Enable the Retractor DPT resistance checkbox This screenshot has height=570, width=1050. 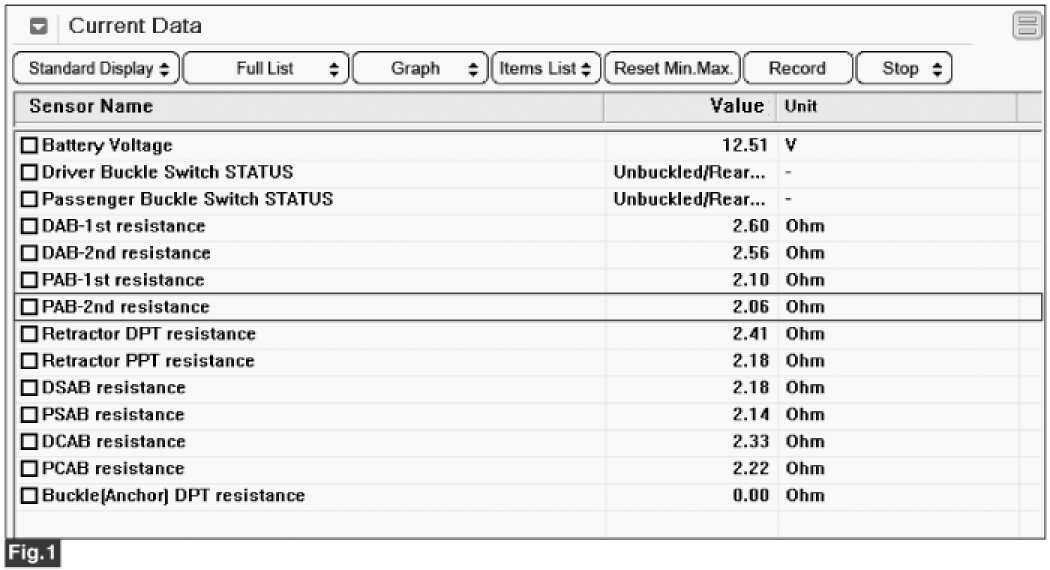(x=30, y=334)
